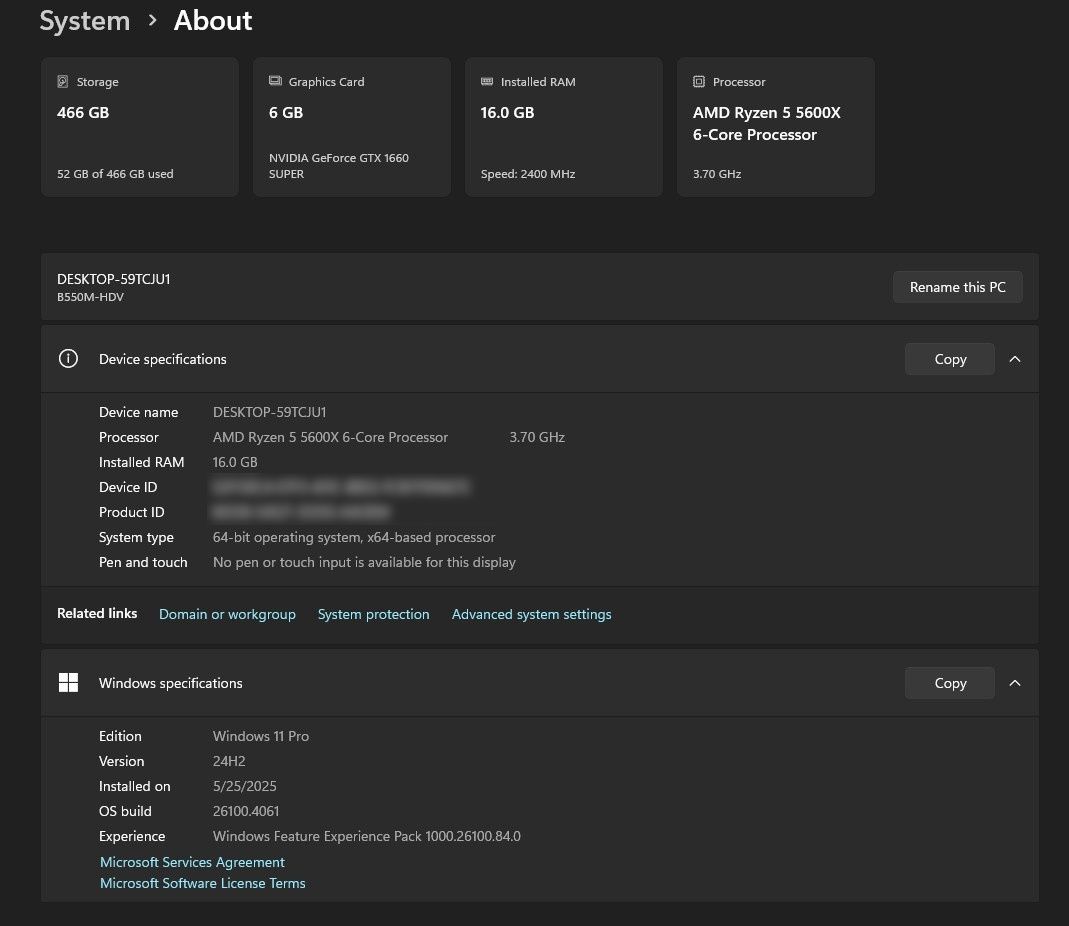Click '52 GB of 466 GB used' text

(x=115, y=174)
